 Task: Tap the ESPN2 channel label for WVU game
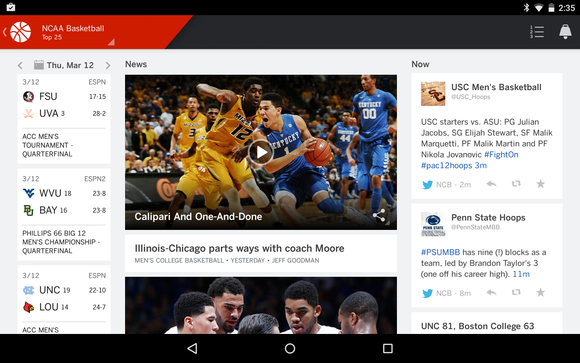click(95, 179)
